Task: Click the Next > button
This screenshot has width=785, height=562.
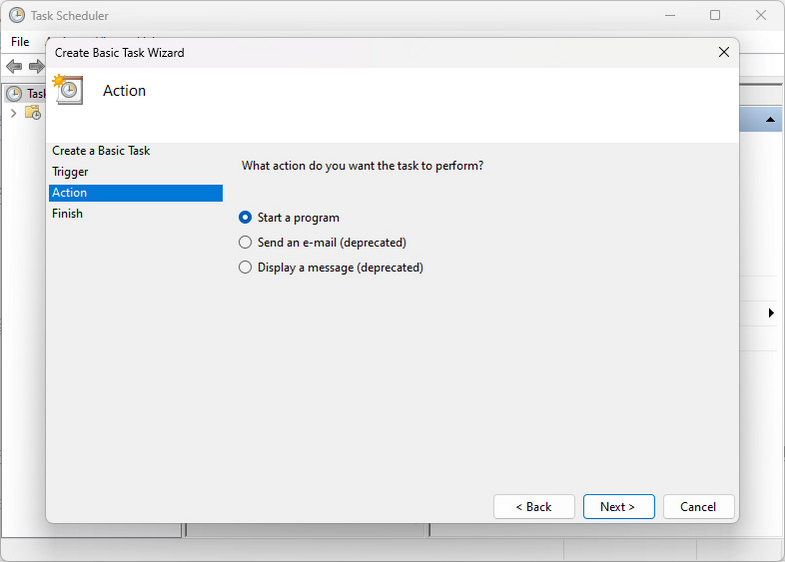Action: click(618, 506)
